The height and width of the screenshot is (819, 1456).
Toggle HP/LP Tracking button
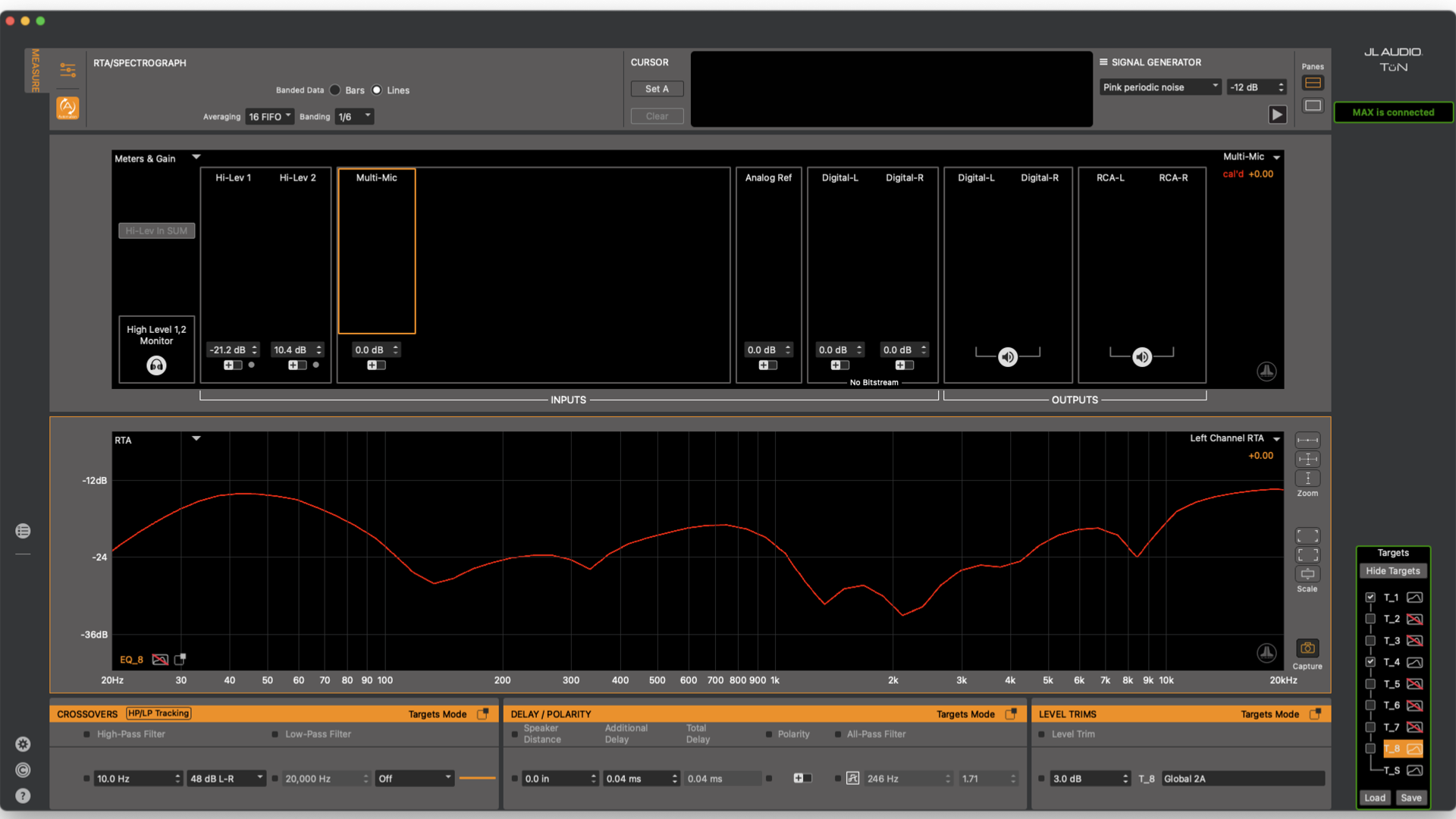[x=158, y=714]
